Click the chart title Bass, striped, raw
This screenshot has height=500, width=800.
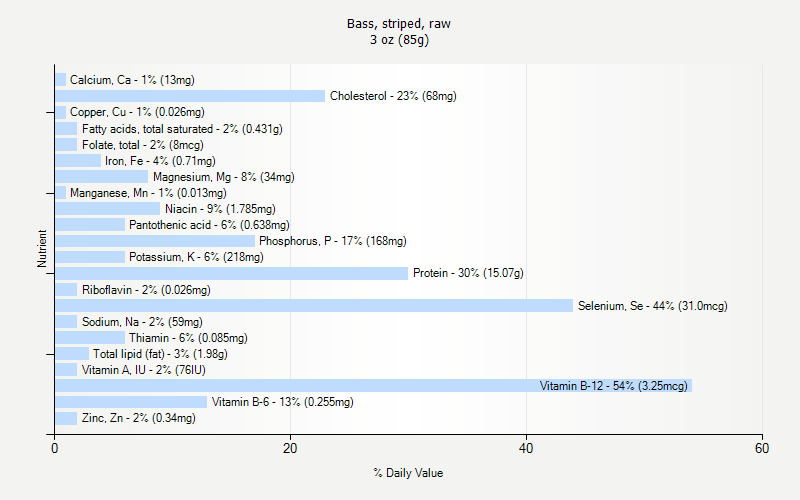click(399, 23)
